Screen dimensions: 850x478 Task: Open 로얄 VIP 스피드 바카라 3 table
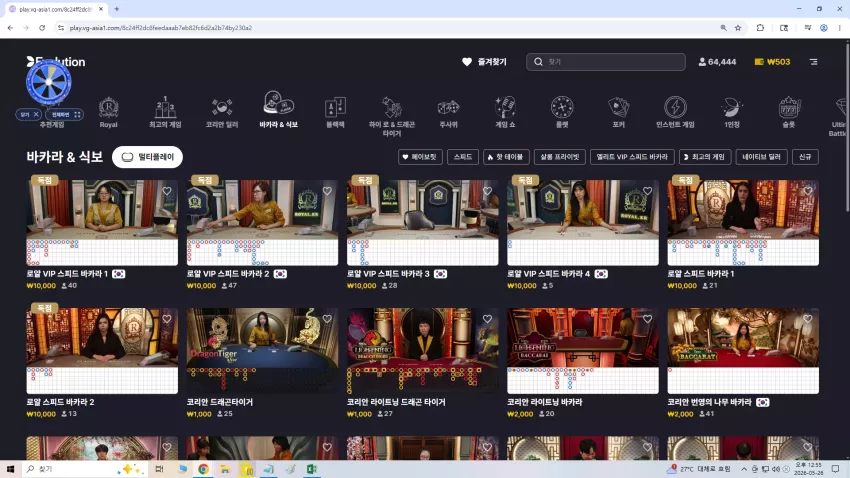point(423,222)
